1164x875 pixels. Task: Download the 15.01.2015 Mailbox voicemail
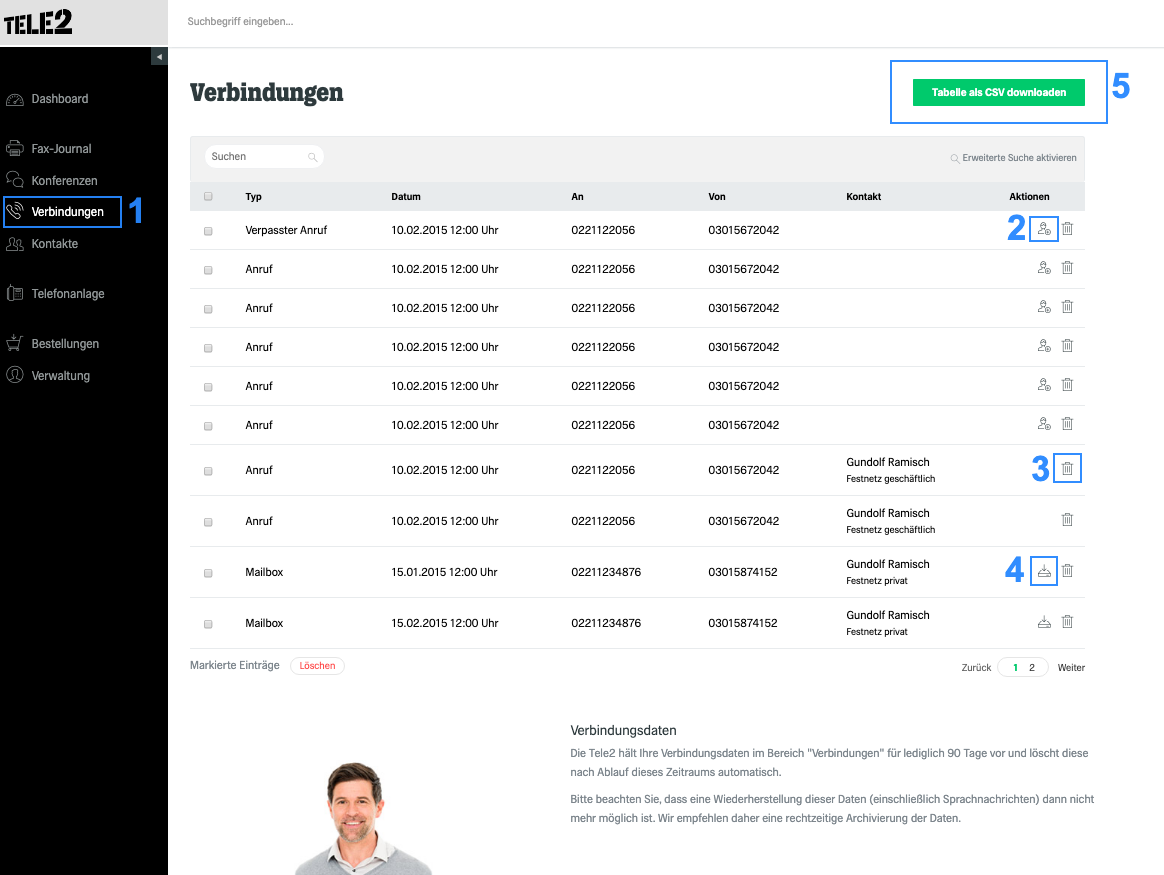(1044, 571)
